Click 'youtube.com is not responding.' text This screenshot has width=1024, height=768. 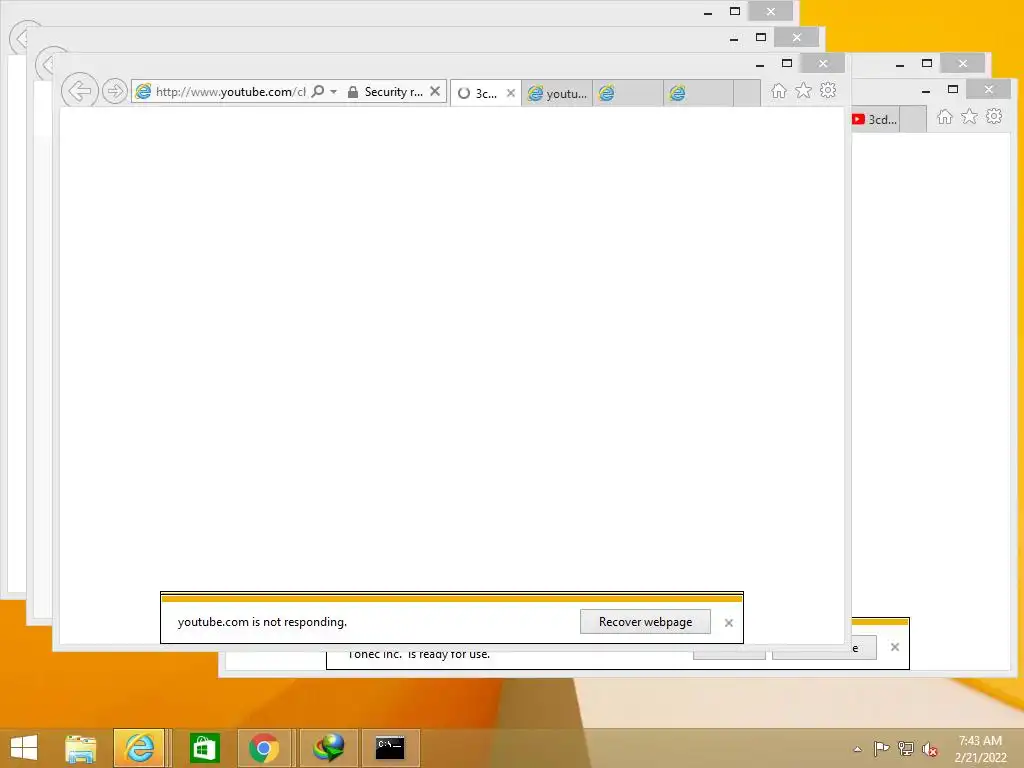(x=262, y=622)
